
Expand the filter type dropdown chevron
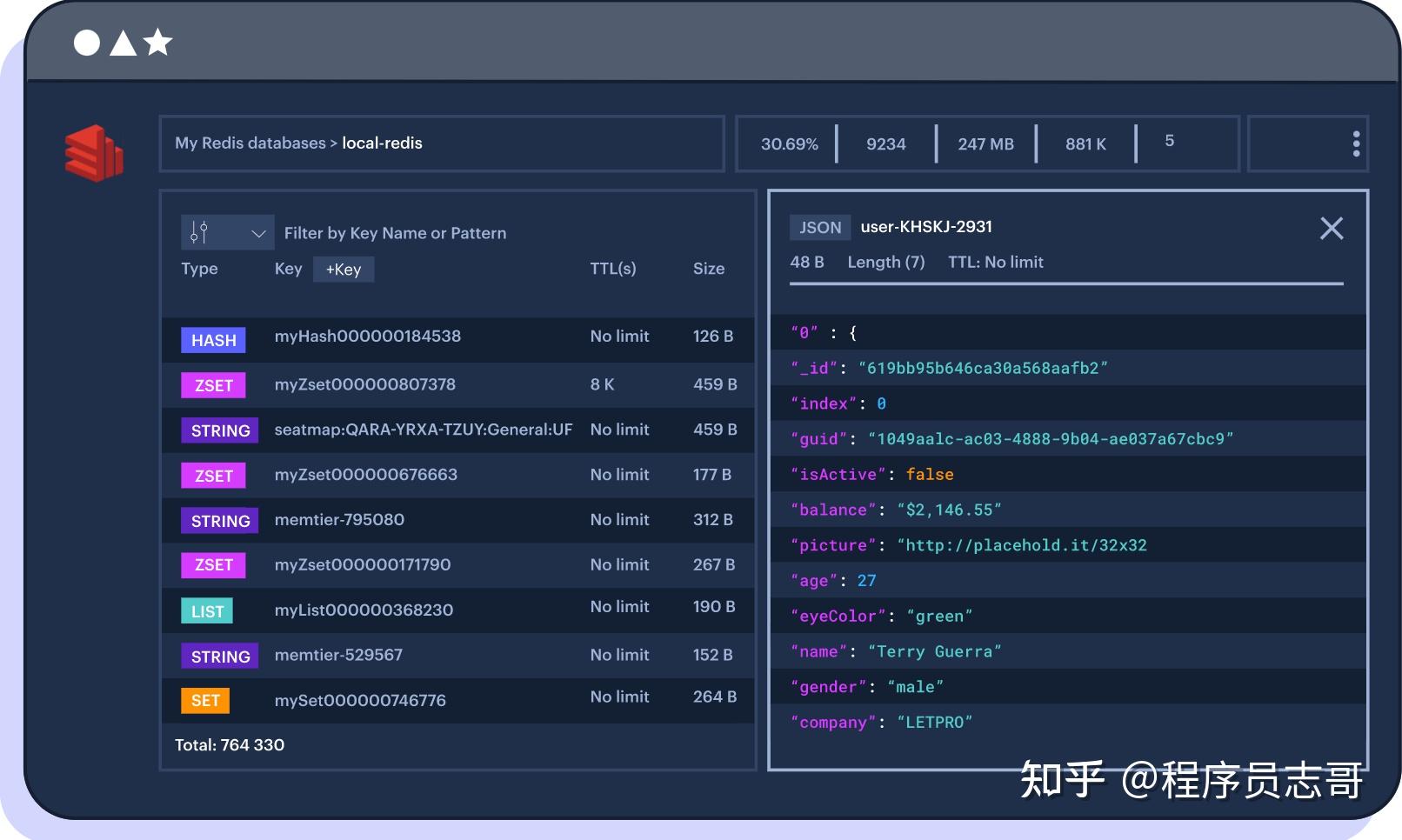257,232
